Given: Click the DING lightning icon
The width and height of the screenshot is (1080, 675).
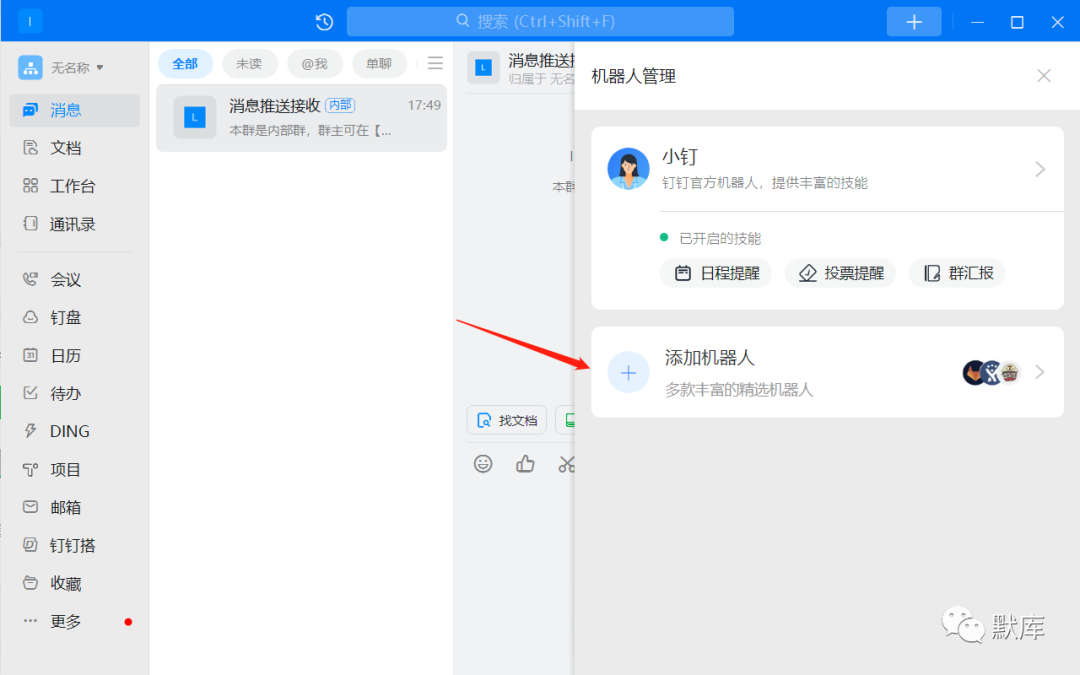Looking at the screenshot, I should click(x=30, y=431).
